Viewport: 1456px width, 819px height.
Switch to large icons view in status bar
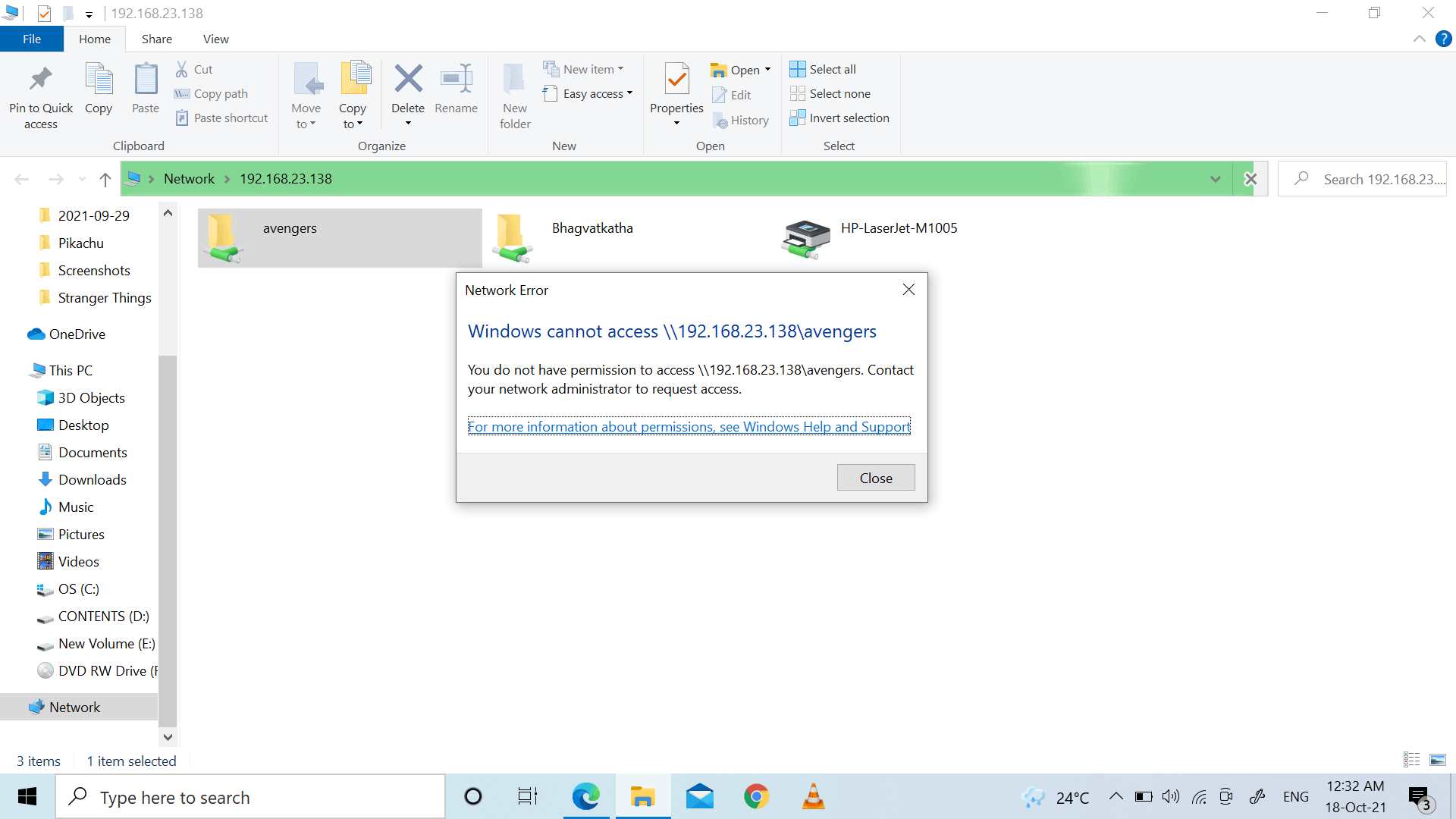pyautogui.click(x=1438, y=760)
